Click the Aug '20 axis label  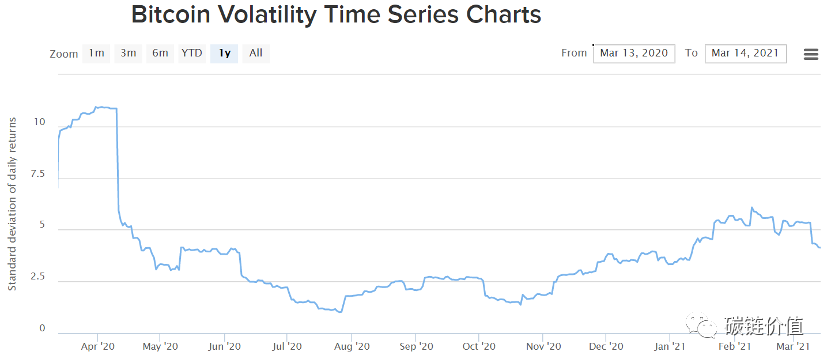[x=351, y=347]
